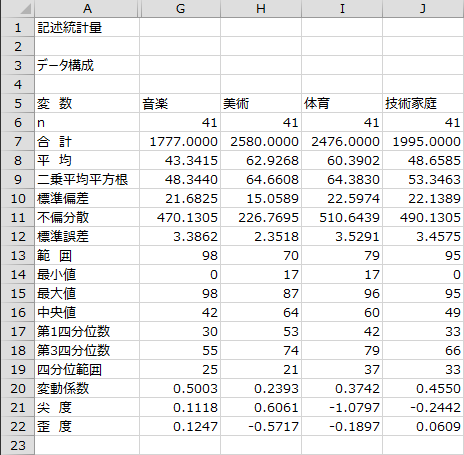Select row 1 header

18,27
